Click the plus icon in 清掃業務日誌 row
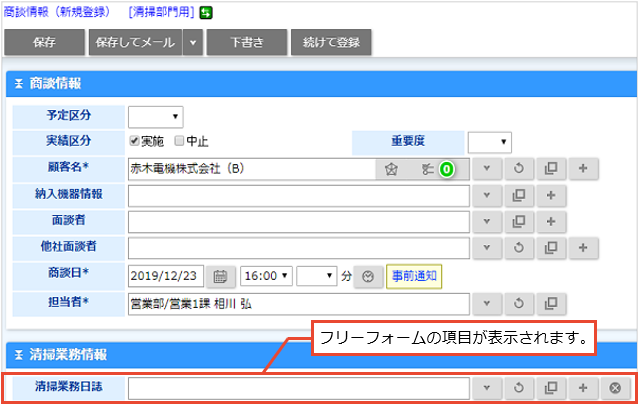Viewport: 640px width, 405px height. tap(583, 387)
